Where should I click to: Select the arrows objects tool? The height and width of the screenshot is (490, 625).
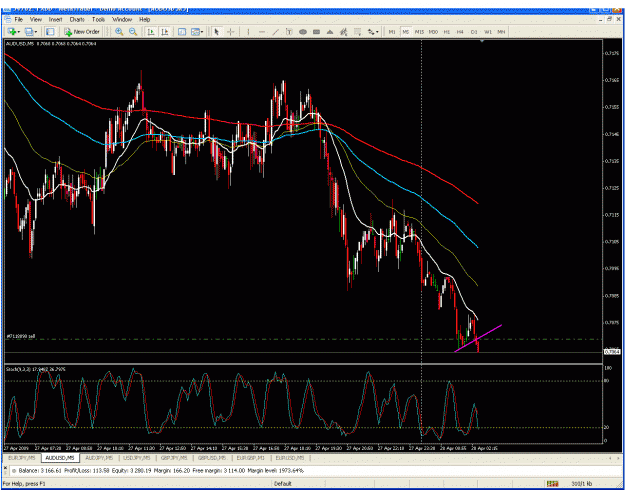tap(371, 32)
